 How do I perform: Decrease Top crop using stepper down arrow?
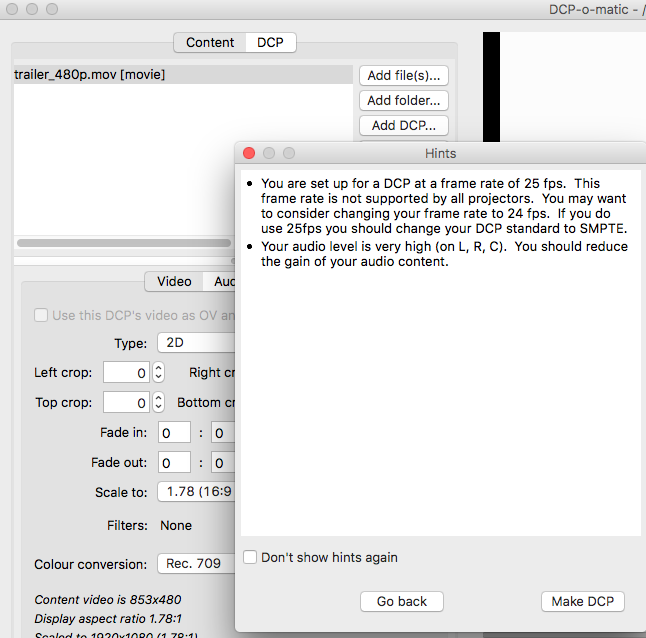[158, 408]
